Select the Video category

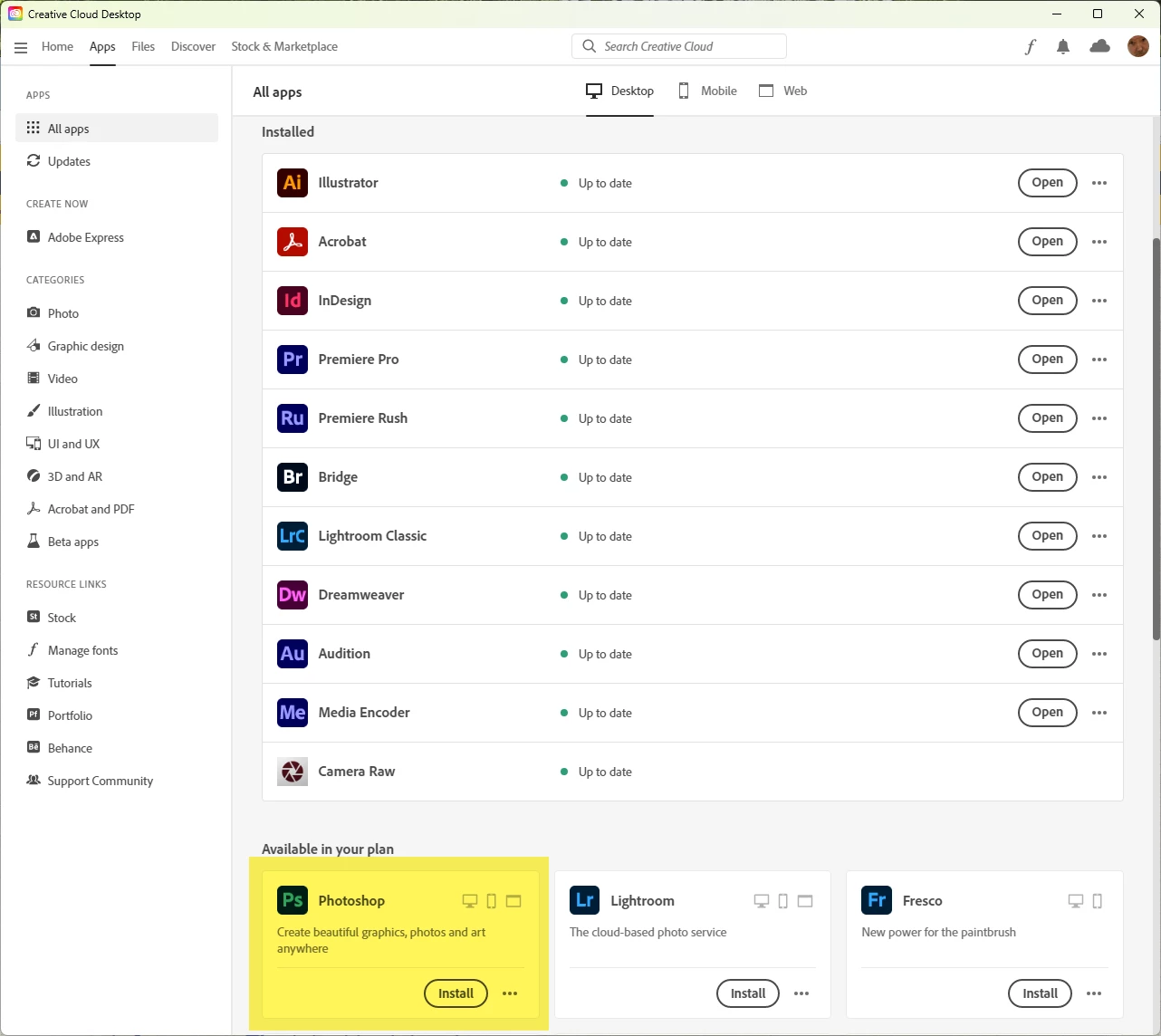[117, 379]
